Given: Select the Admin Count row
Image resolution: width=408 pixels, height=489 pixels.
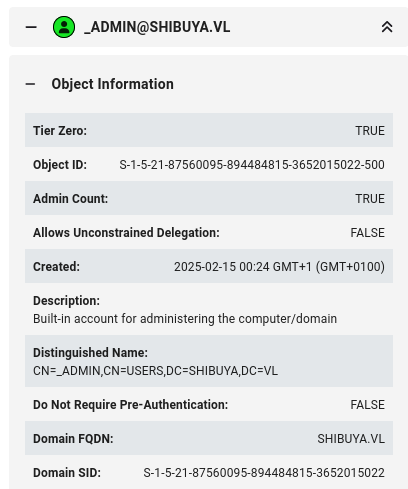Looking at the screenshot, I should (209, 198).
